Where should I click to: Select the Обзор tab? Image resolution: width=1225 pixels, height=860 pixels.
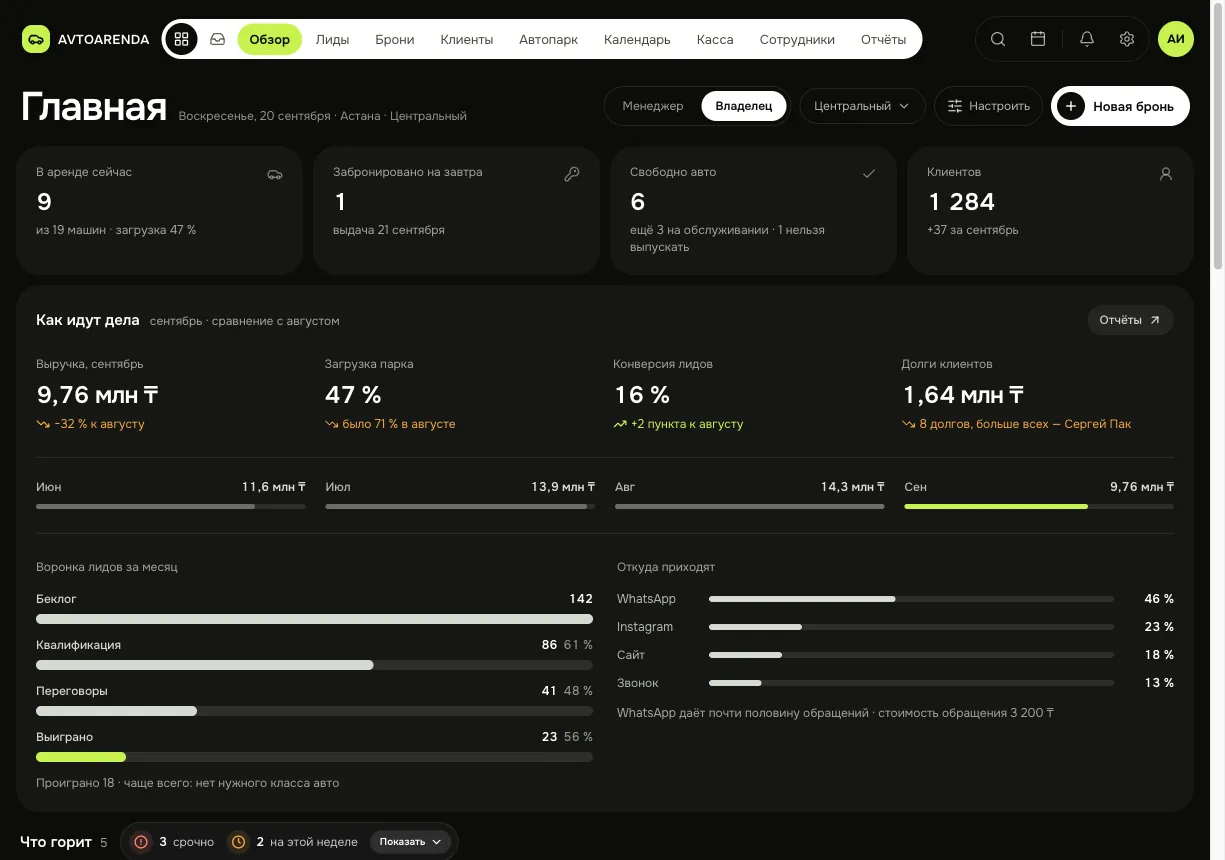pos(270,40)
